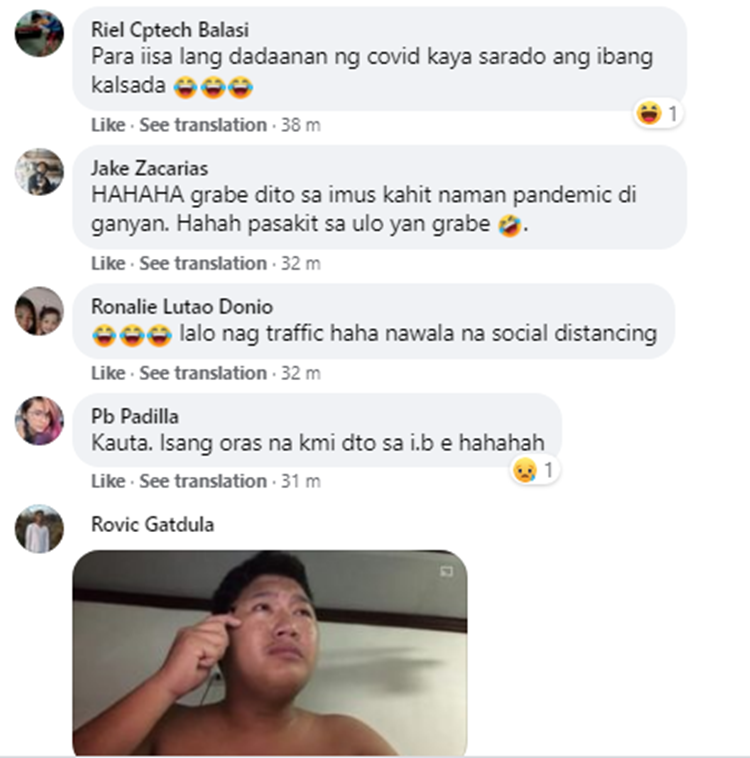Like Pb Padilla's comment
Image resolution: width=750 pixels, height=758 pixels.
108,481
